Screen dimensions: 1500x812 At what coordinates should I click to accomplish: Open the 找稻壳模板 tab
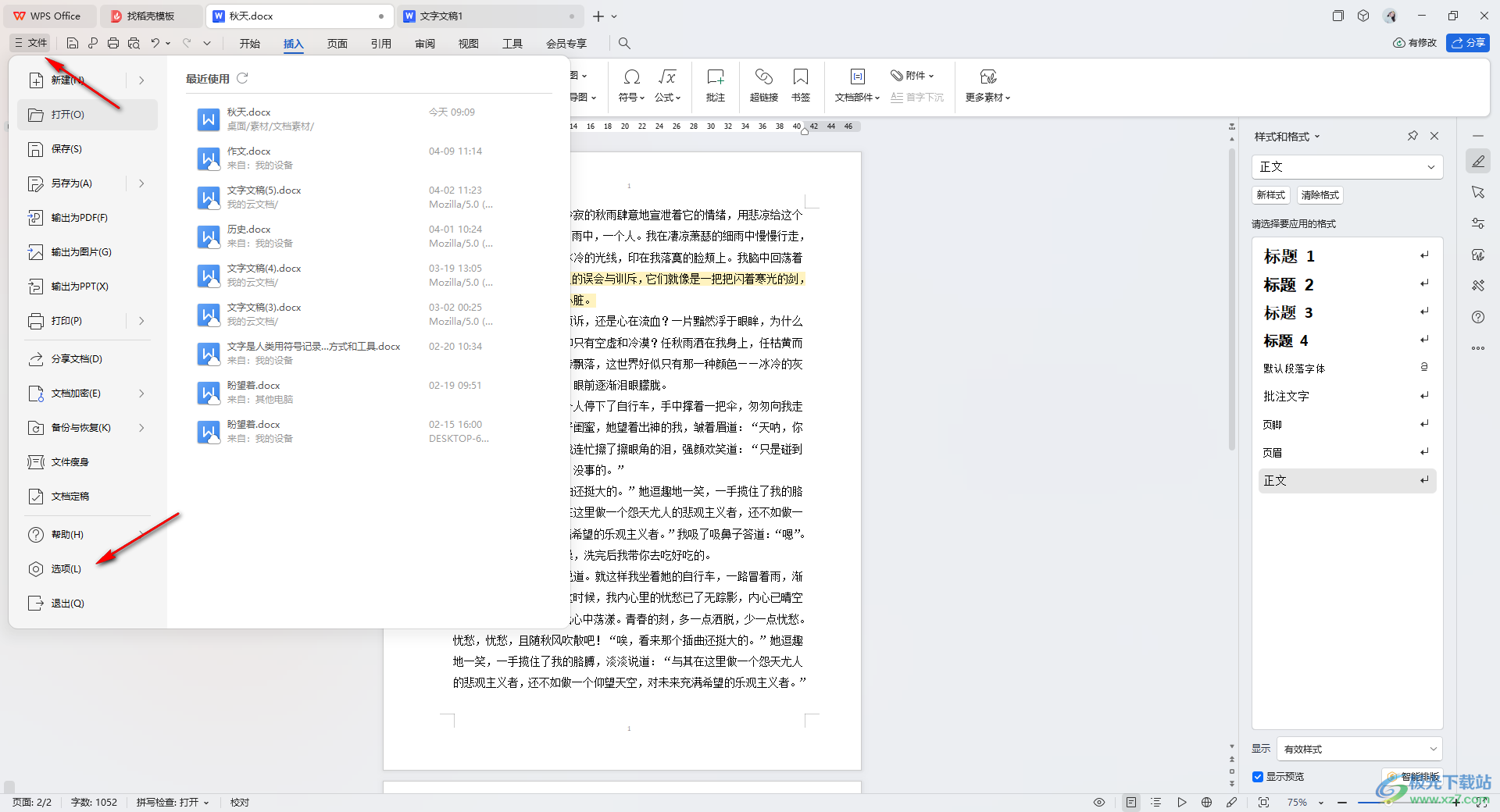pyautogui.click(x=153, y=16)
